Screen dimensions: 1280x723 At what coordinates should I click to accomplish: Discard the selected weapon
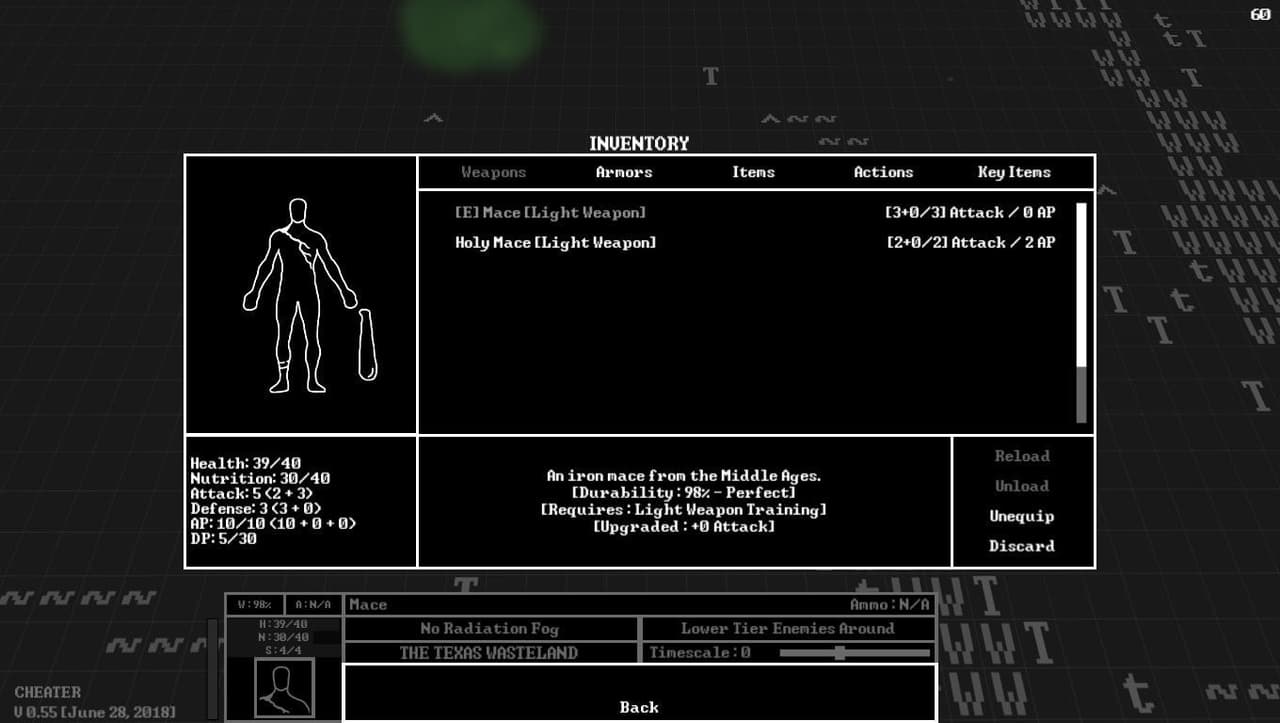[1021, 546]
